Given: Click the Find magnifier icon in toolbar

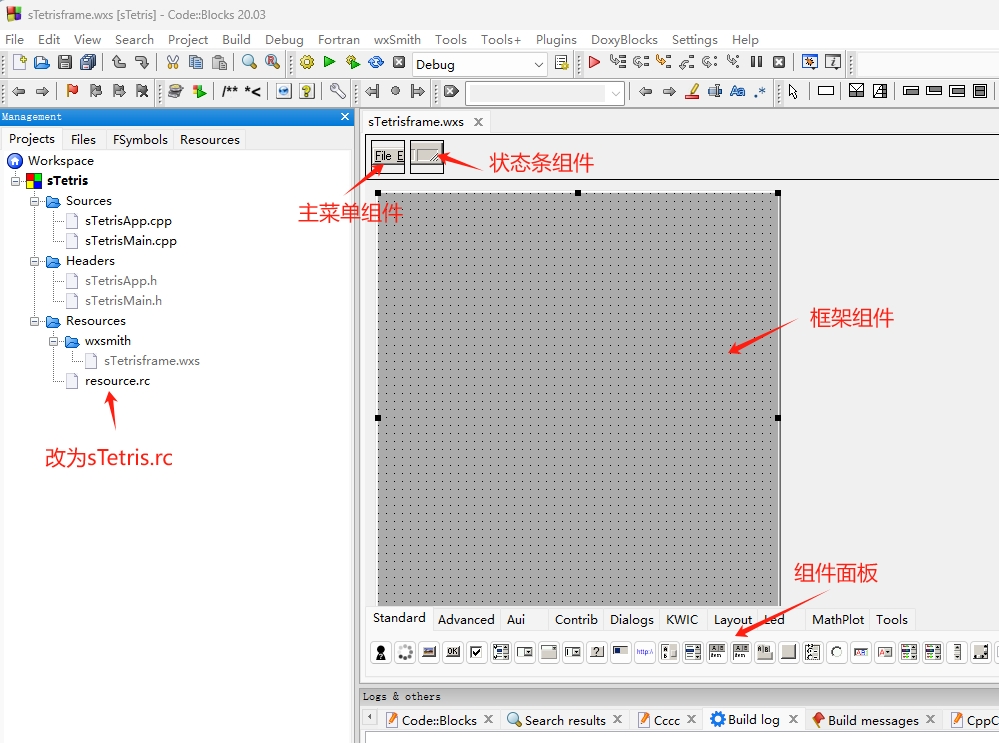Looking at the screenshot, I should point(249,62).
